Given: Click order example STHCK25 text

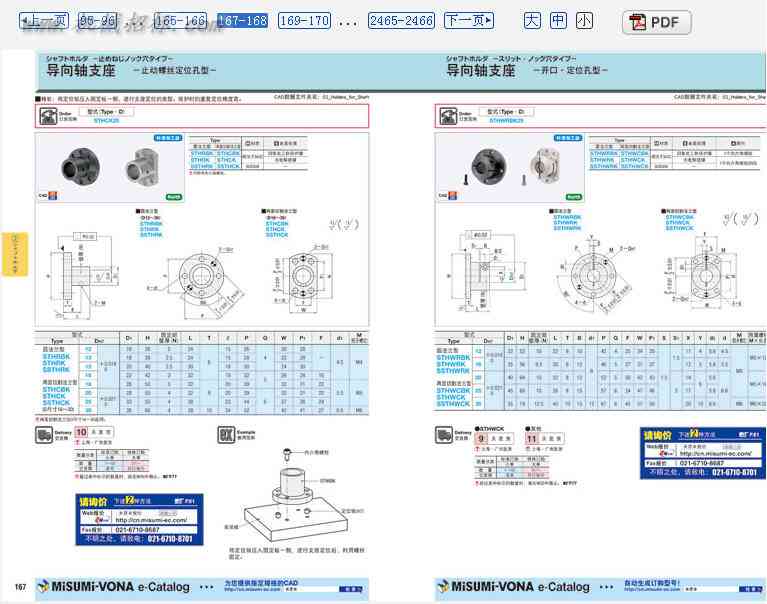Looking at the screenshot, I should coord(106,120).
